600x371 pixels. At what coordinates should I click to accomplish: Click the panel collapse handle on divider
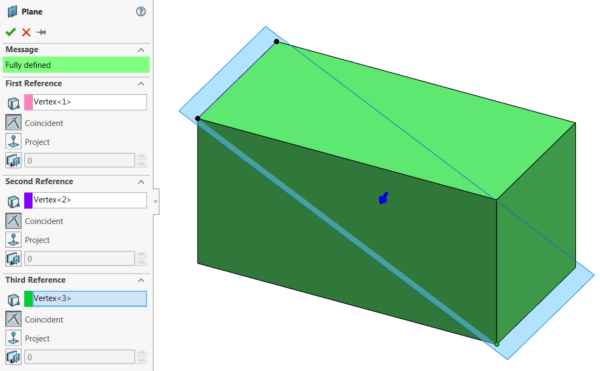click(x=155, y=201)
